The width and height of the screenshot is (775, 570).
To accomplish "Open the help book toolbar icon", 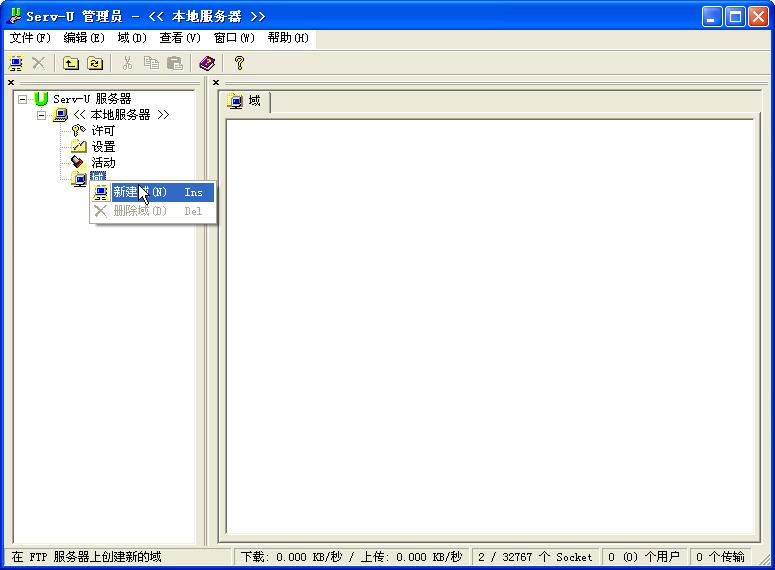I will click(207, 63).
